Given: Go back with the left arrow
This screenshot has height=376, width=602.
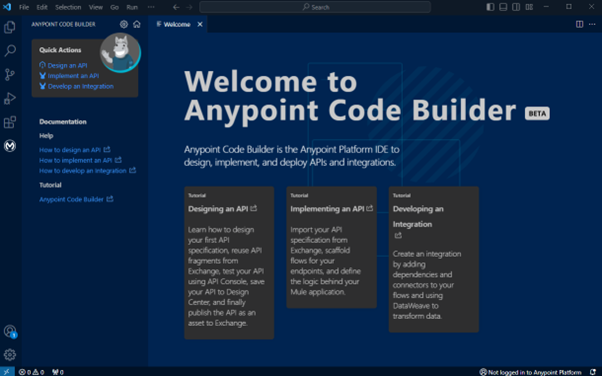Looking at the screenshot, I should [176, 7].
